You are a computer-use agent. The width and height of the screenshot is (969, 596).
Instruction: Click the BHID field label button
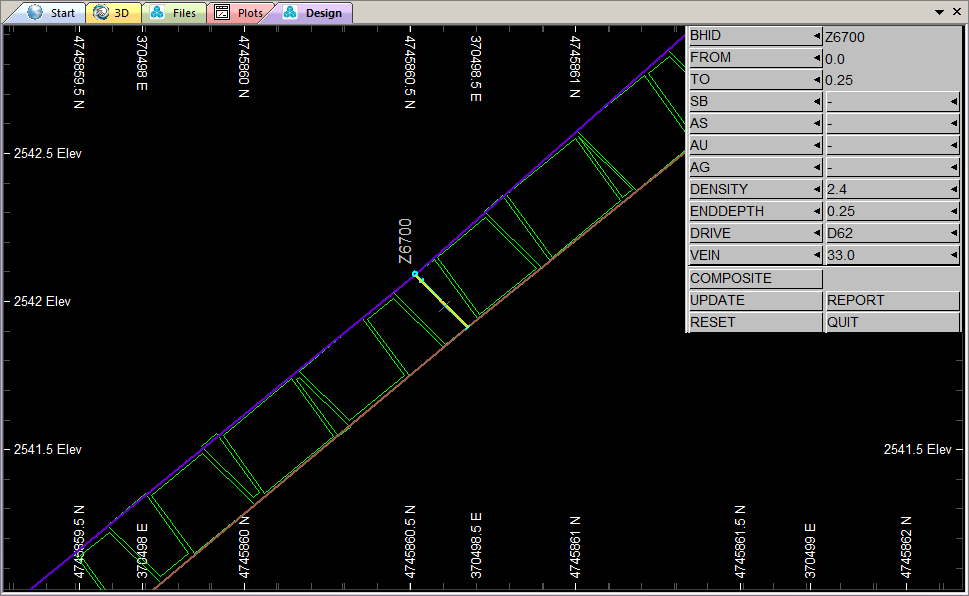(755, 36)
